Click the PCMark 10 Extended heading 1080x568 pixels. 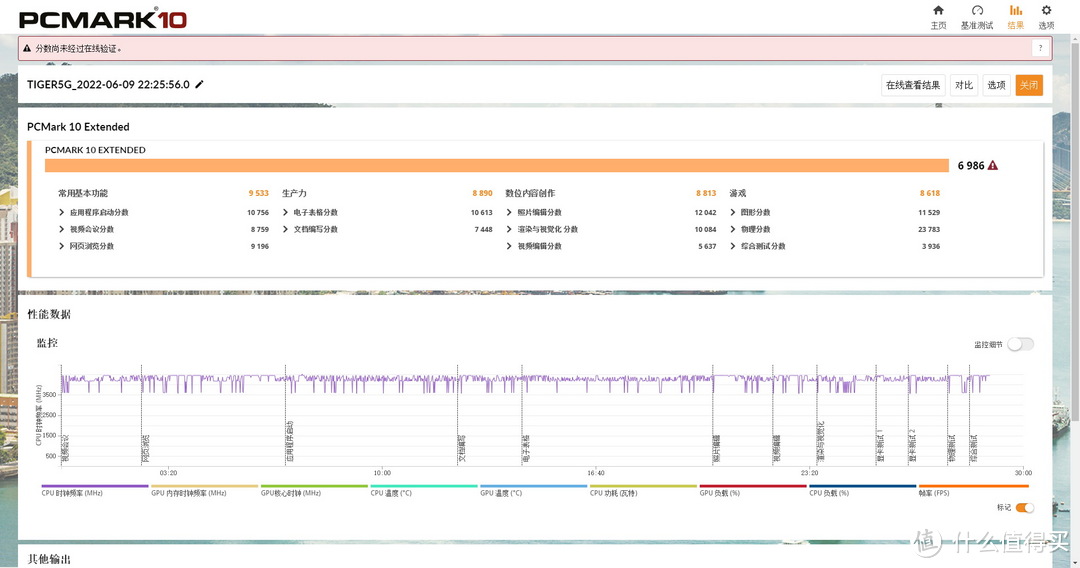point(79,127)
